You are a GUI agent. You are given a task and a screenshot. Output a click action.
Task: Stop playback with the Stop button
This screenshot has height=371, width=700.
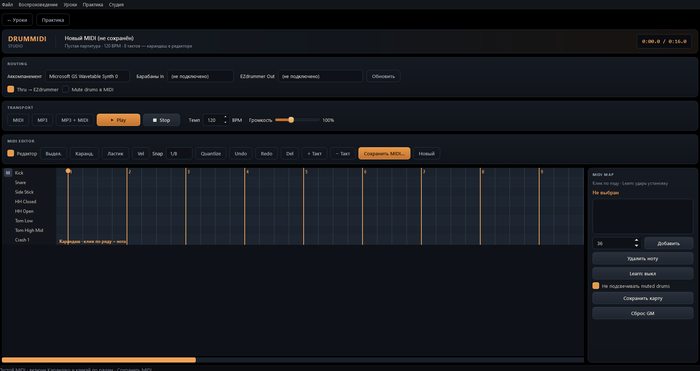point(161,120)
